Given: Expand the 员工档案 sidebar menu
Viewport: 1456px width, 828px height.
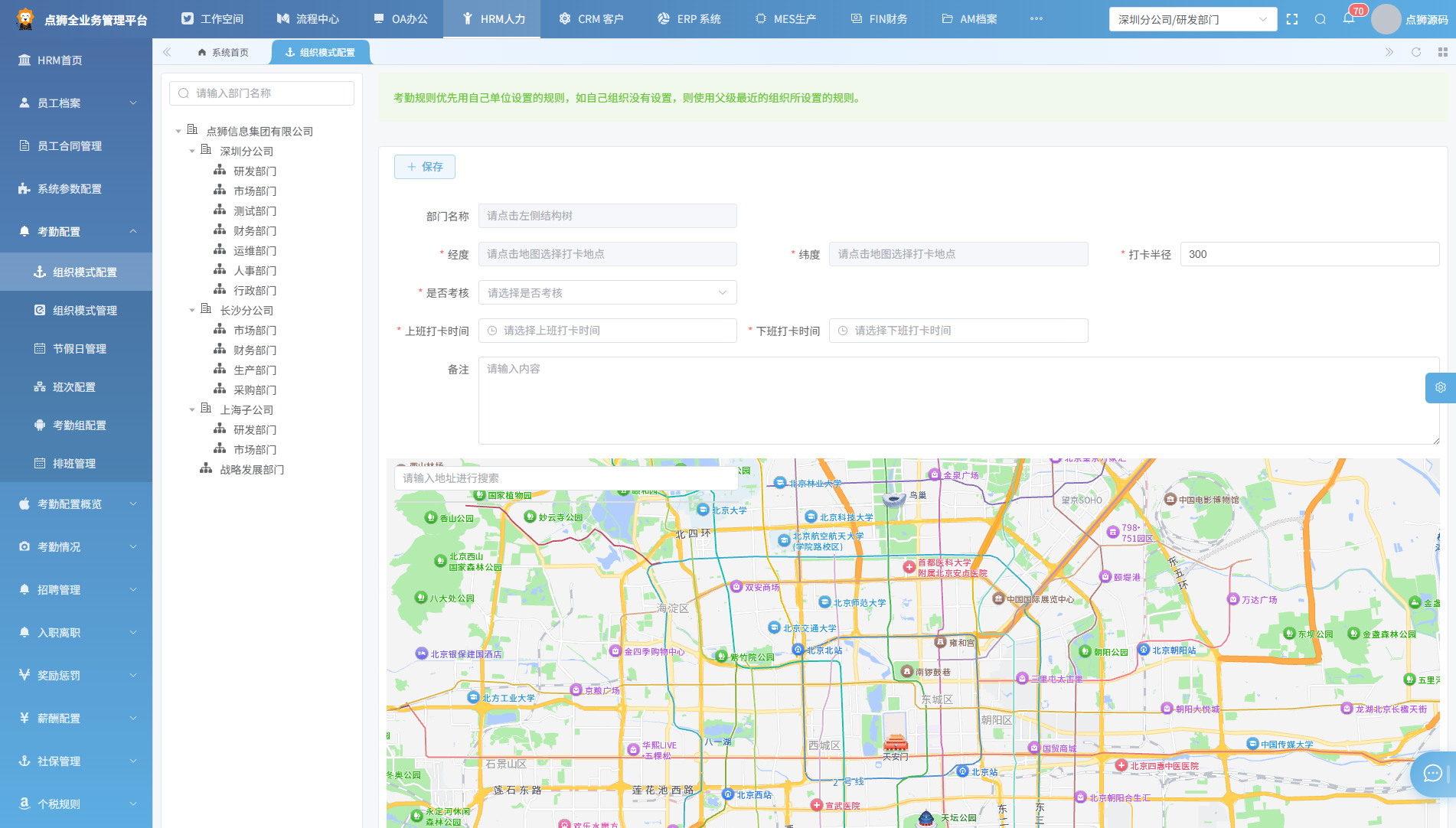Looking at the screenshot, I should [77, 103].
